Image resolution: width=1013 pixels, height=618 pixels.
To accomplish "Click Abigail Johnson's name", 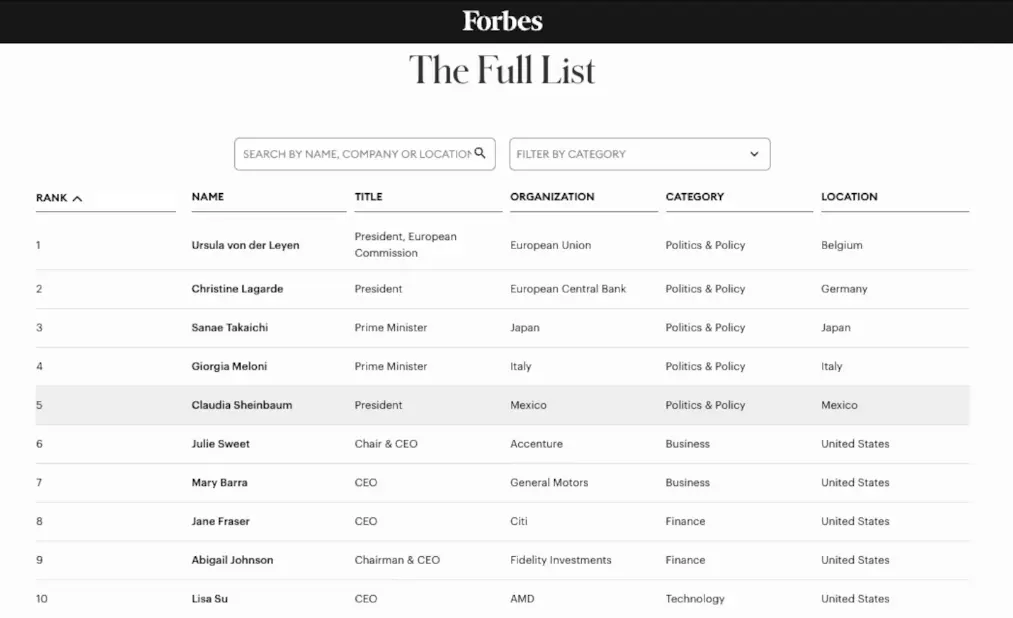I will [x=232, y=560].
